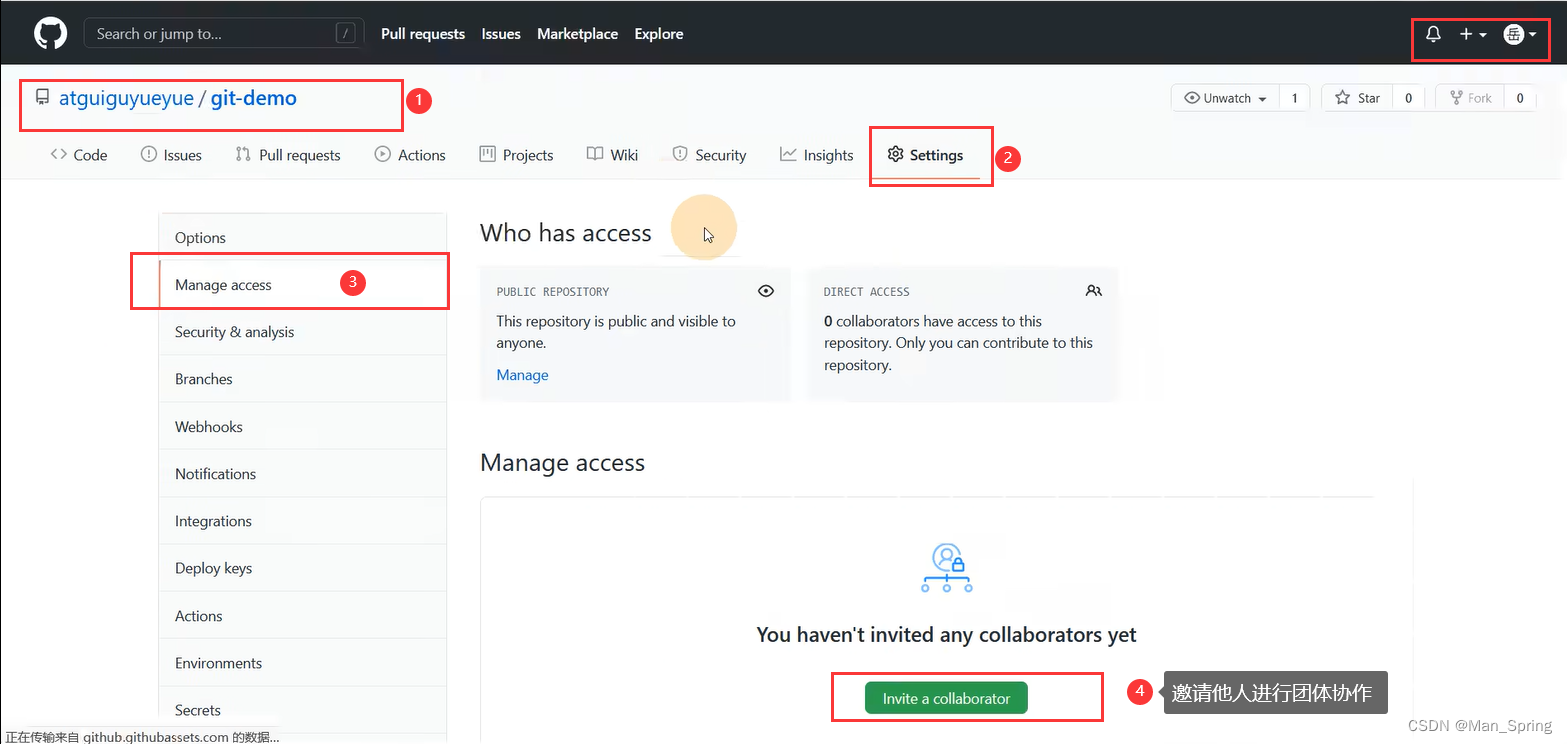Click the Actions play icon
Image resolution: width=1567 pixels, height=744 pixels.
382,154
